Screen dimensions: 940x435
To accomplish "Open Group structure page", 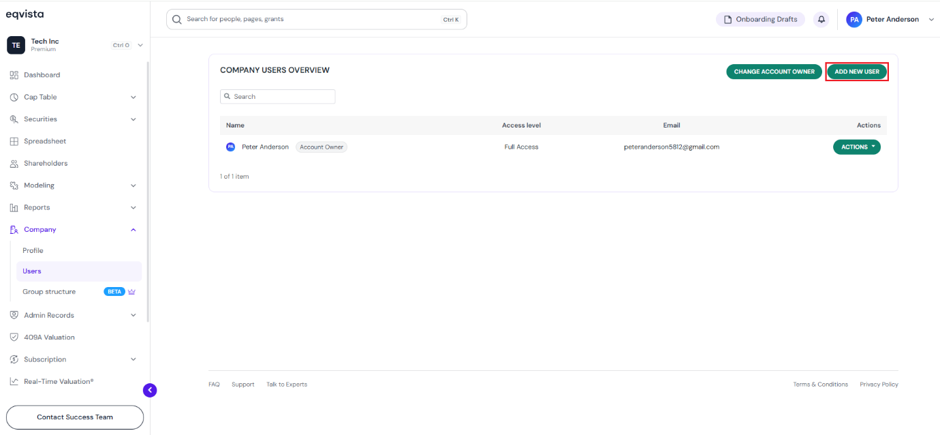I will pos(49,292).
